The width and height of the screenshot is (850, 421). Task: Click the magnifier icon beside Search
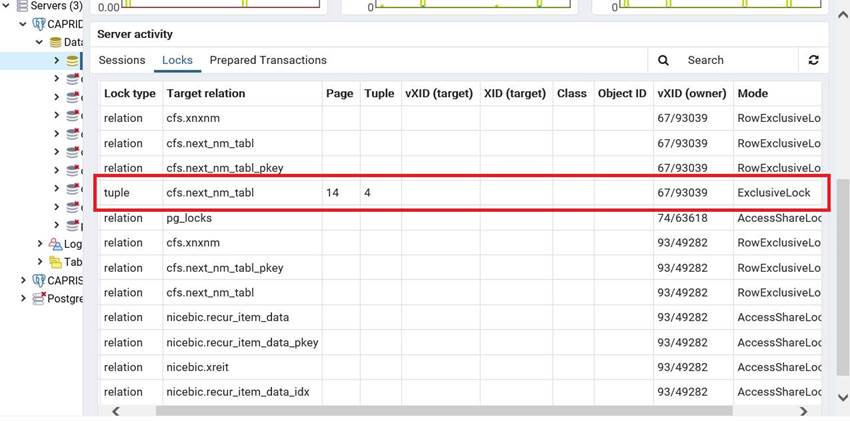click(x=664, y=60)
